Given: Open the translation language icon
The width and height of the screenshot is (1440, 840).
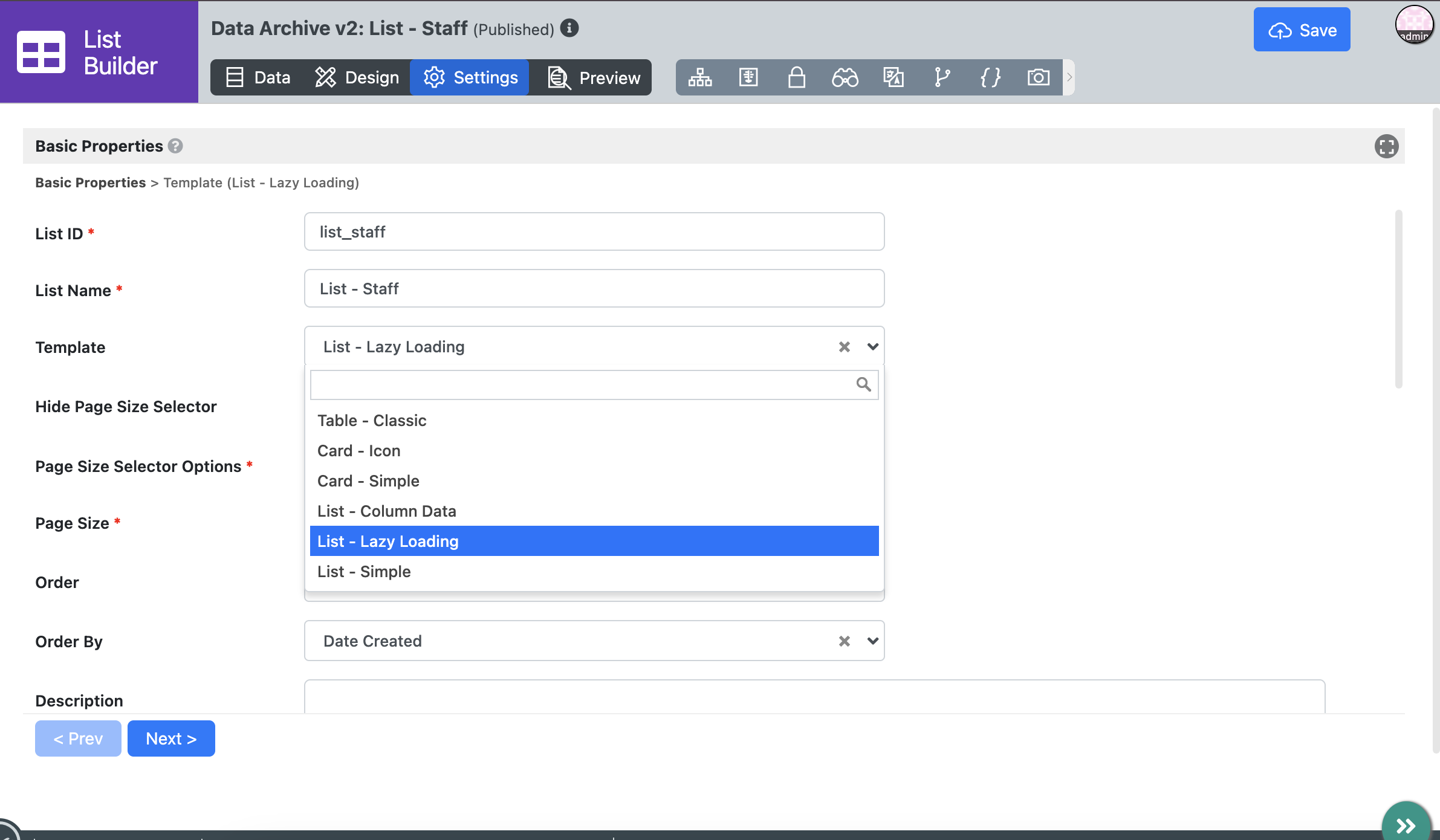Looking at the screenshot, I should coord(893,77).
